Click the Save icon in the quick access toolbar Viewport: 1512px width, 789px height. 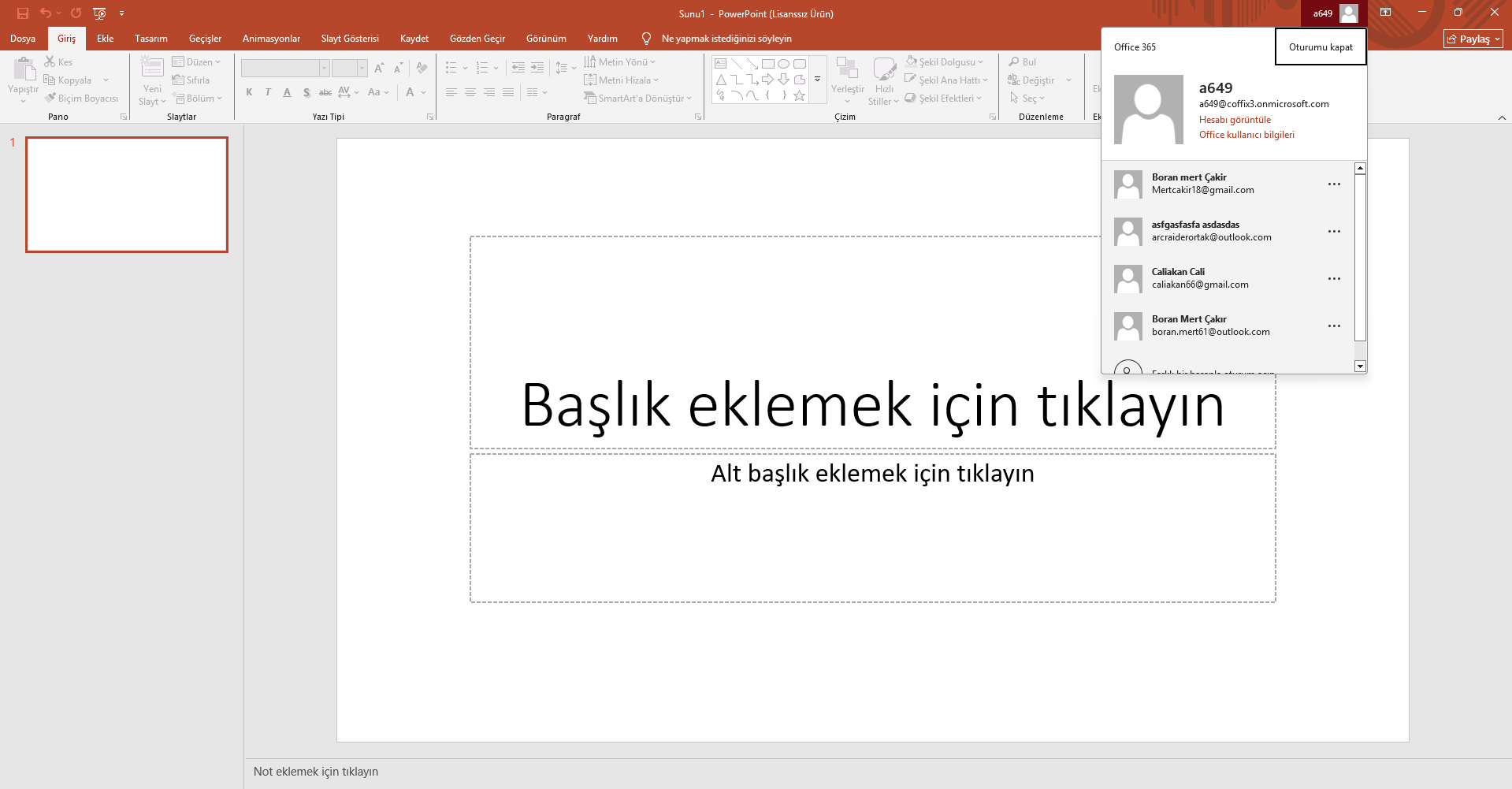[23, 13]
